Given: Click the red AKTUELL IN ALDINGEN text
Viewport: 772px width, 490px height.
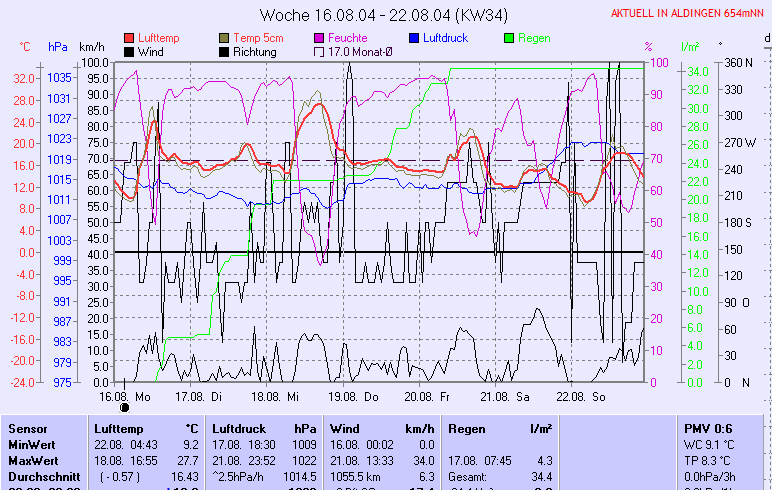Looking at the screenshot, I should [688, 13].
